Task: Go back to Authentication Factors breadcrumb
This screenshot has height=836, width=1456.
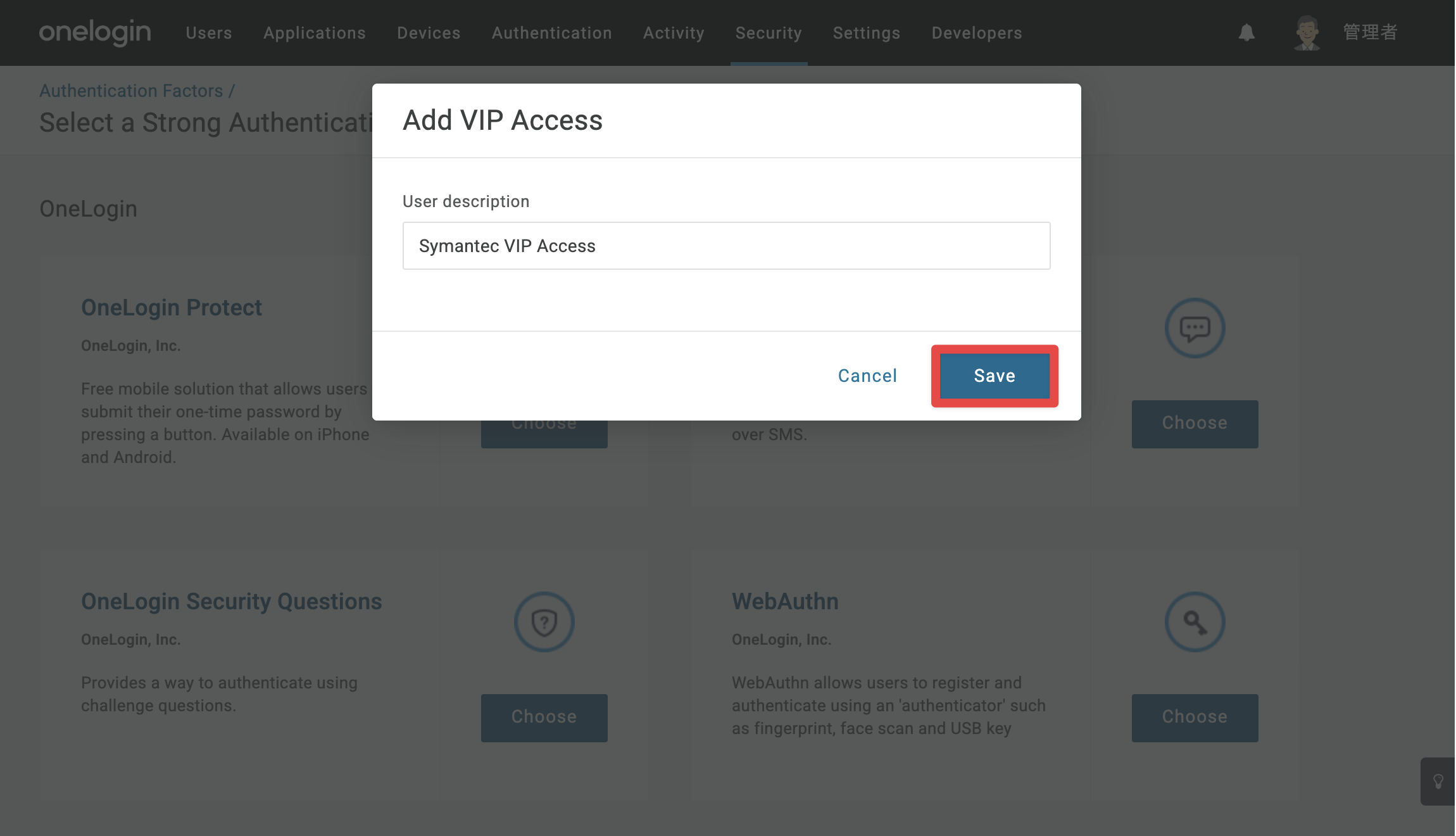Action: click(131, 91)
